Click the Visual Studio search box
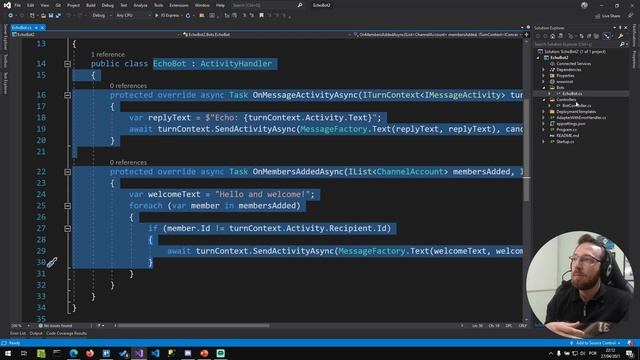 [267, 5]
